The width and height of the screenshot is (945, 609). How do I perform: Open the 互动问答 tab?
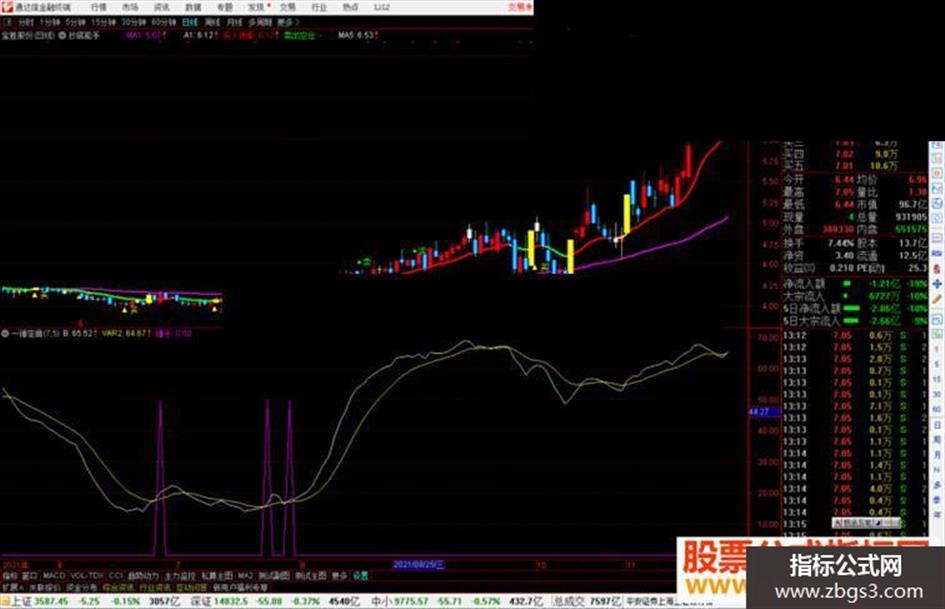click(x=192, y=587)
